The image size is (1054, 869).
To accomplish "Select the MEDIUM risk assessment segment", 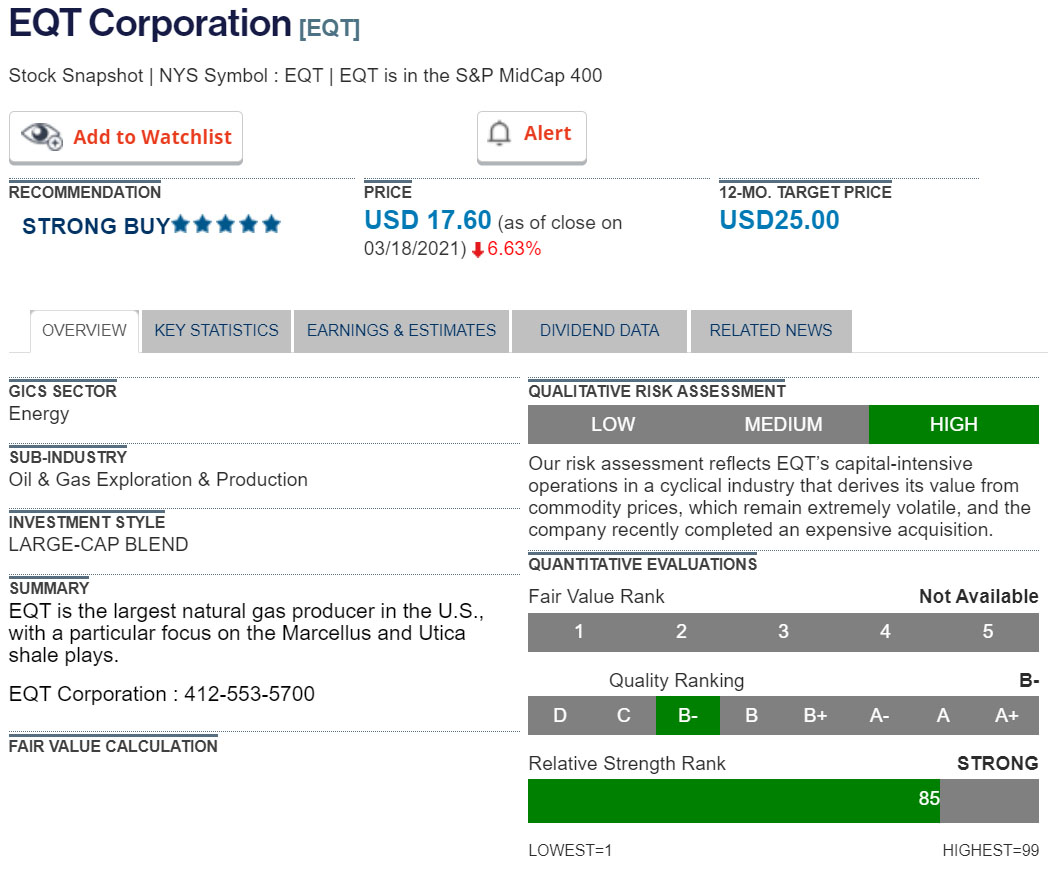I will pos(783,425).
